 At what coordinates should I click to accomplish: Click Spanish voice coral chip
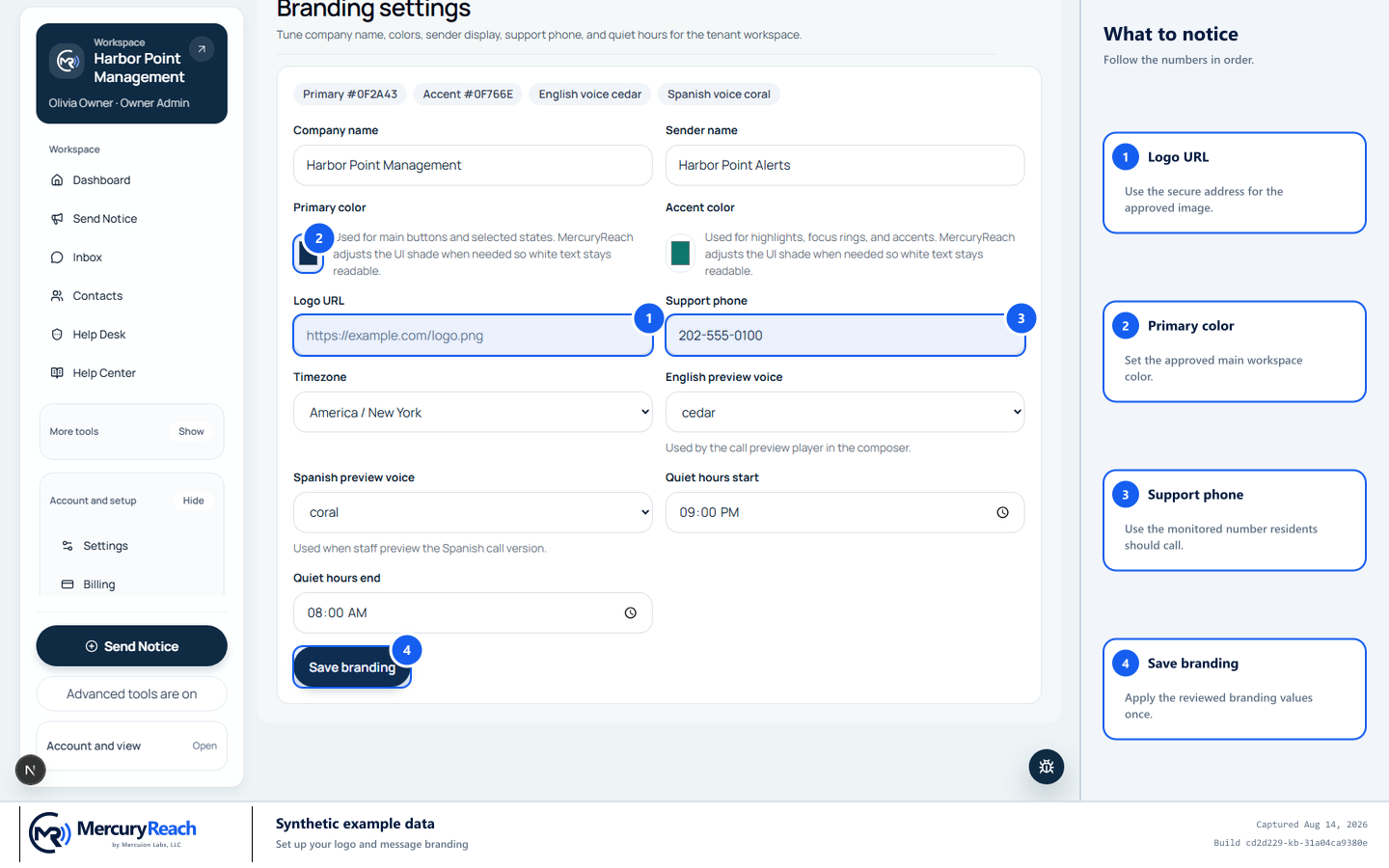[x=719, y=95]
